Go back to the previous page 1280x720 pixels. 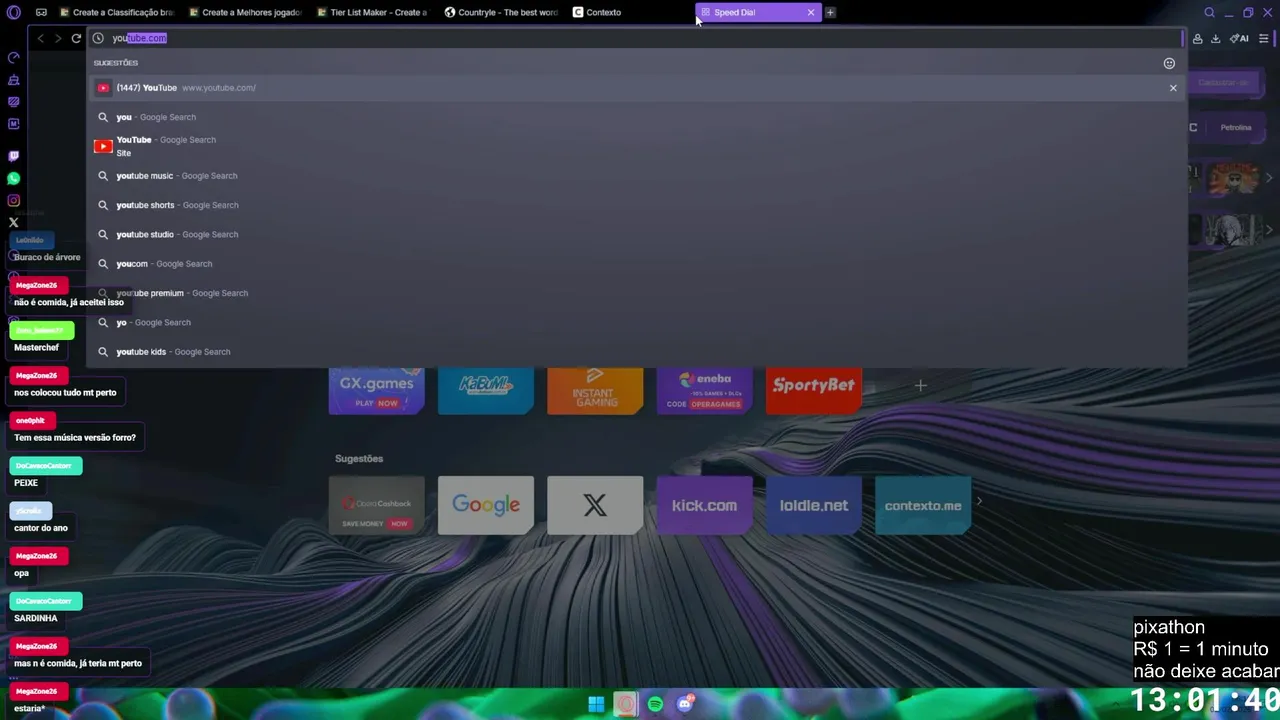[40, 38]
